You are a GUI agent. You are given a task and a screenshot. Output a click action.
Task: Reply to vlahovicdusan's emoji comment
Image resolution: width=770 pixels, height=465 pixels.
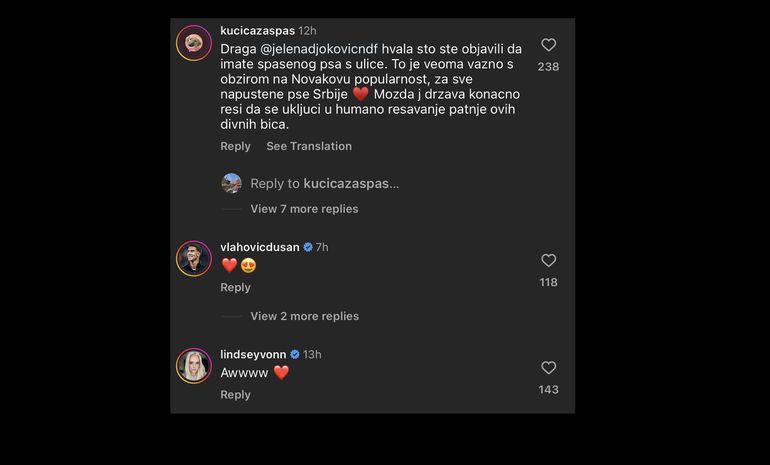tap(235, 287)
